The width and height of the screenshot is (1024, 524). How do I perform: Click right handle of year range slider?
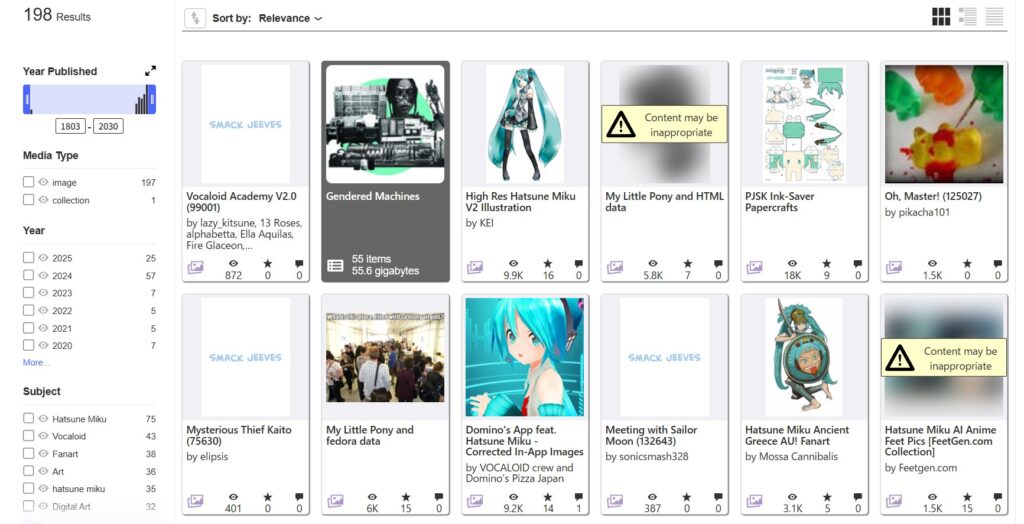click(x=152, y=99)
